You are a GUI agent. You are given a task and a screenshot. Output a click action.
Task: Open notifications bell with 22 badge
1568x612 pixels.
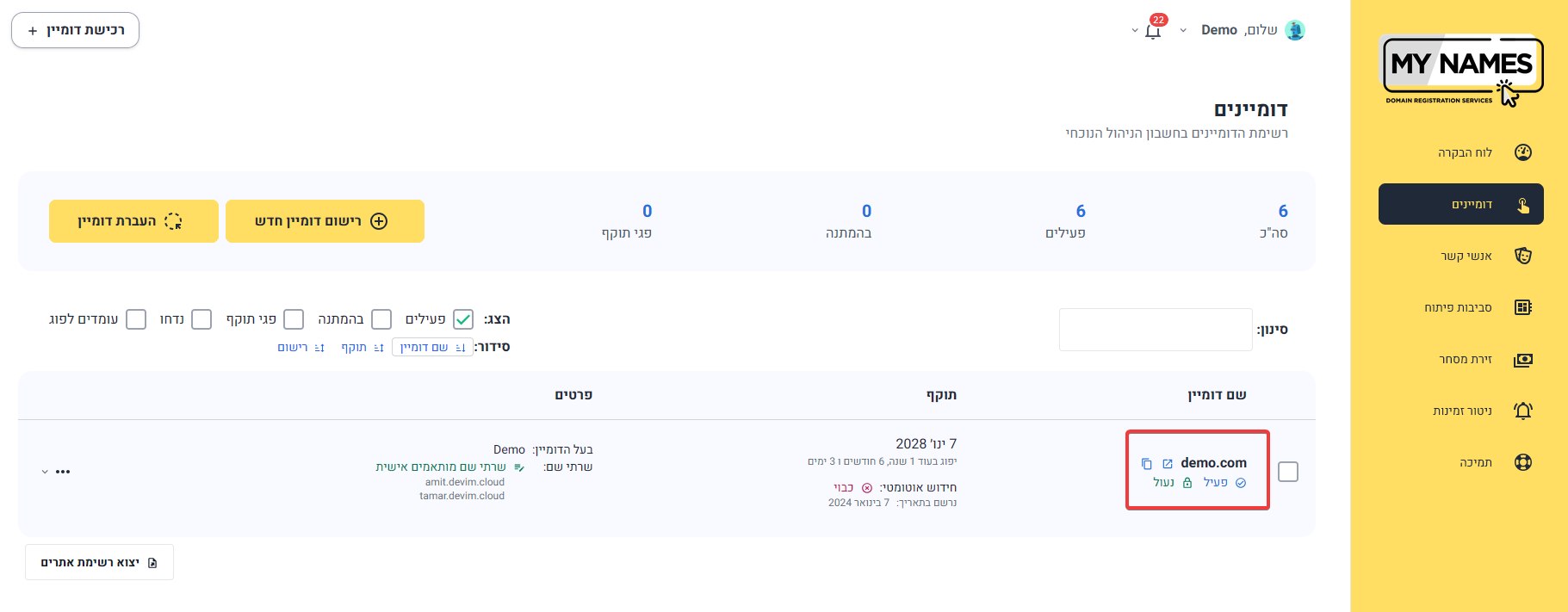pyautogui.click(x=1154, y=30)
